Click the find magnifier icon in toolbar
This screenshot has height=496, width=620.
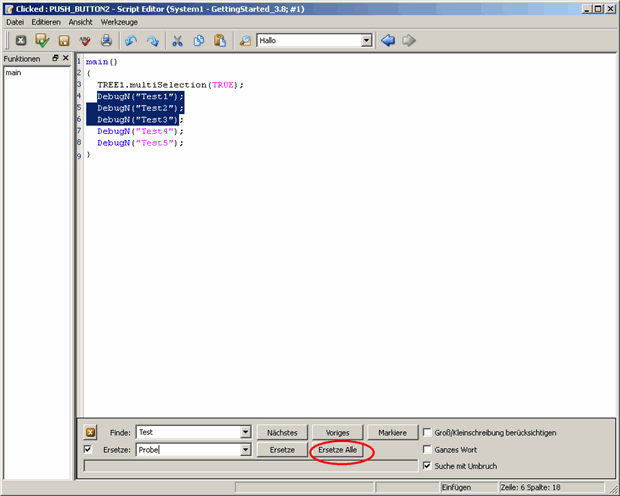(245, 40)
